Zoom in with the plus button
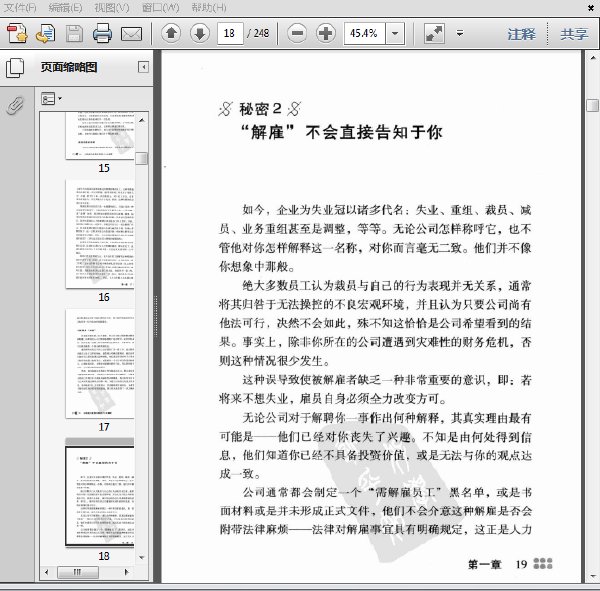Image resolution: width=600 pixels, height=591 pixels. 326,33
